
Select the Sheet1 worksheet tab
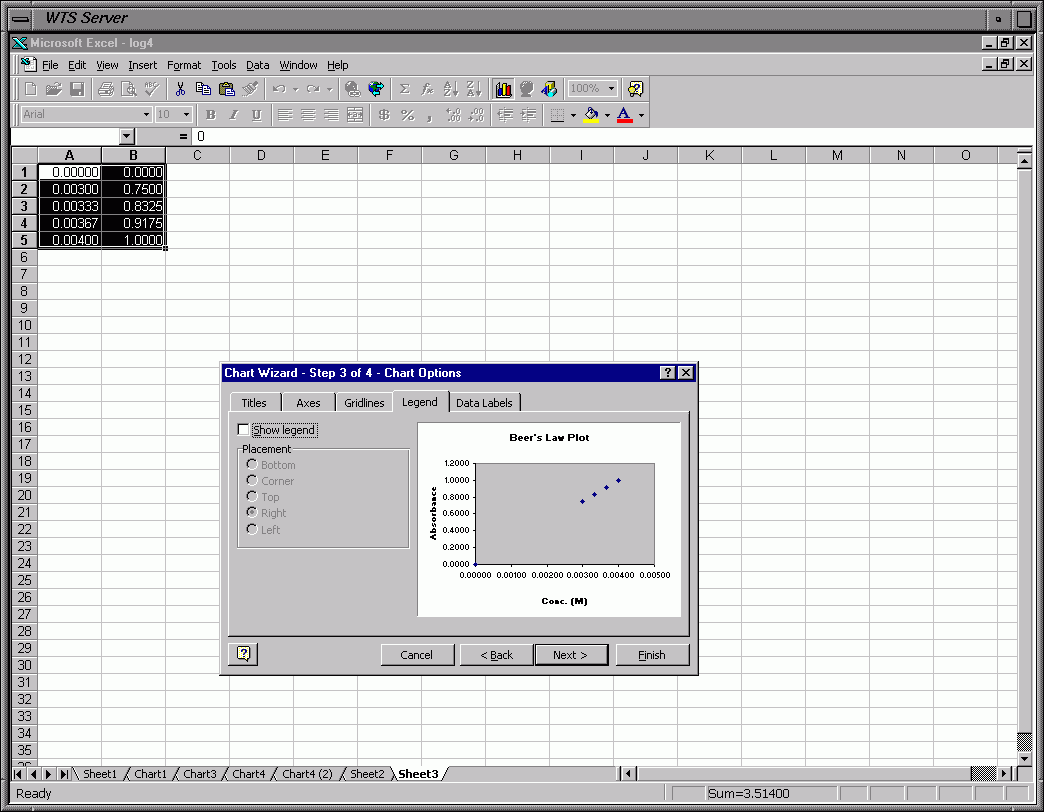(x=99, y=774)
